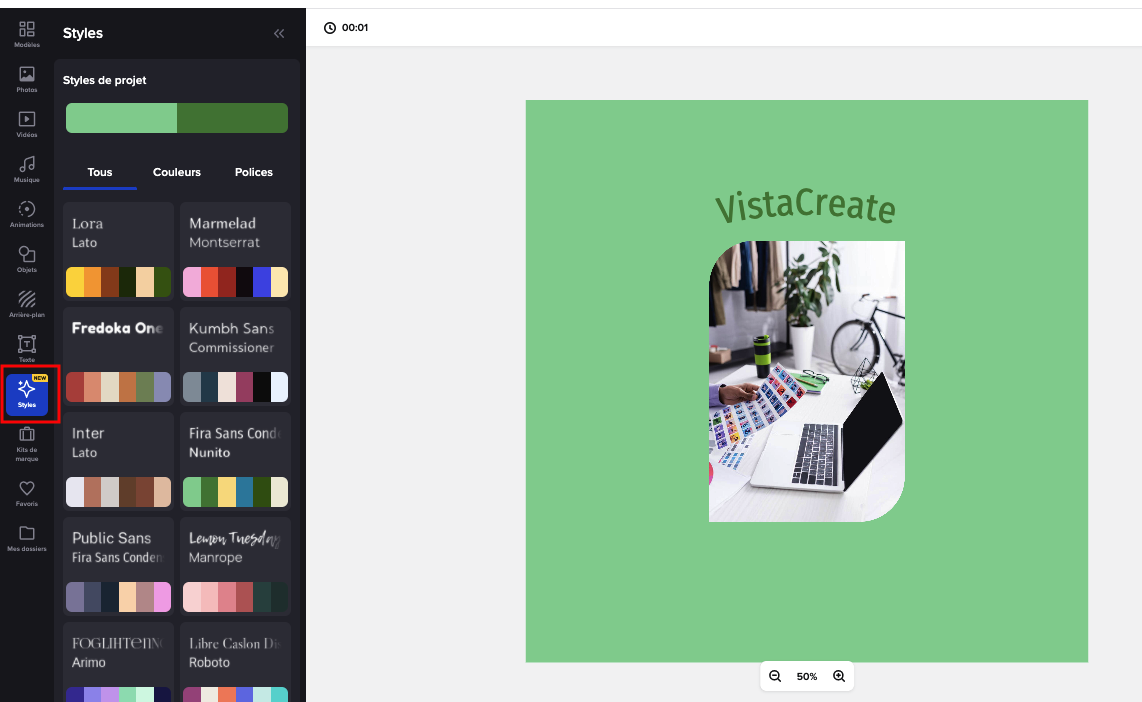Select the office photo on canvas
The width and height of the screenshot is (1142, 702).
(x=807, y=382)
